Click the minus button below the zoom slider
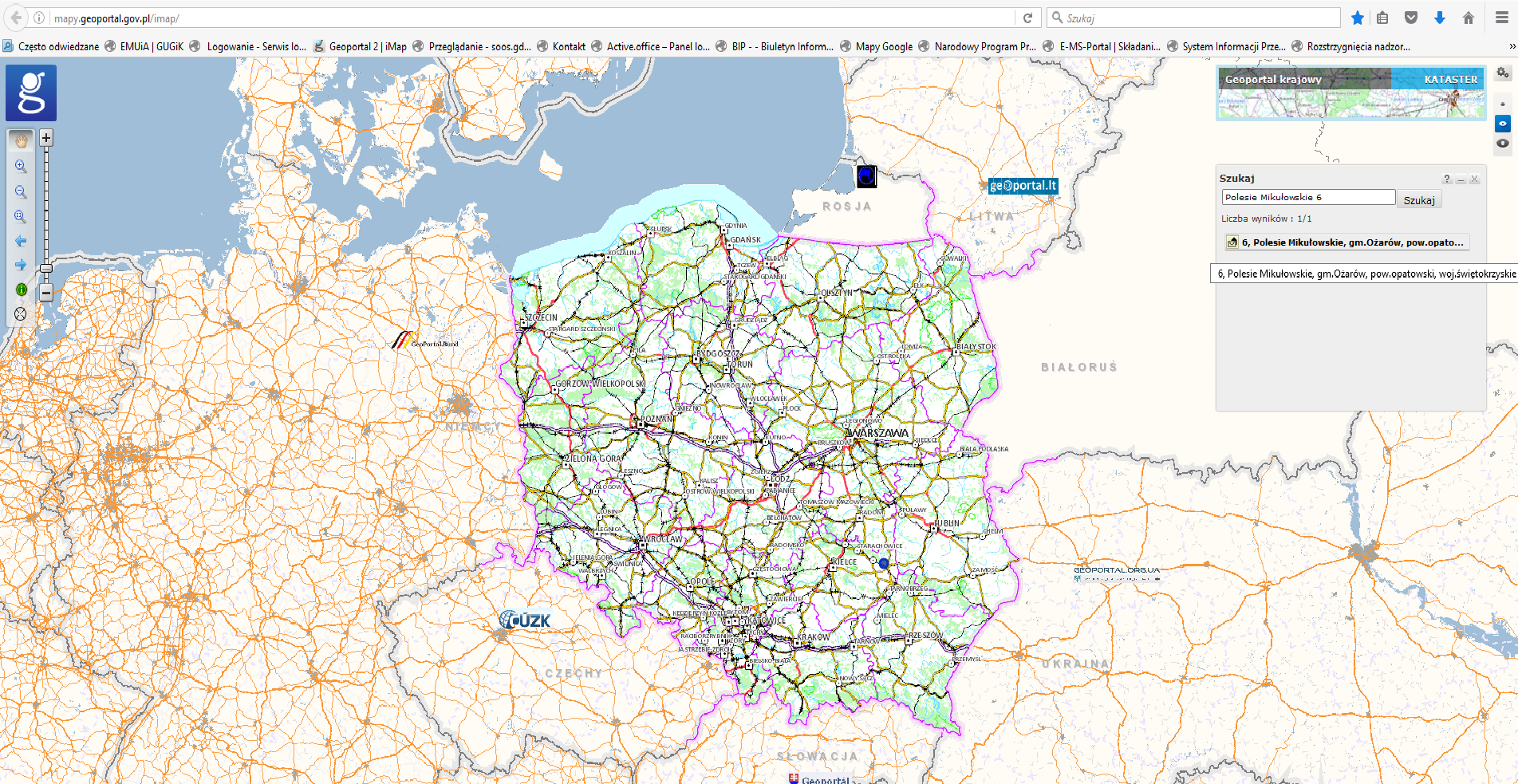This screenshot has height=784, width=1518. (46, 293)
